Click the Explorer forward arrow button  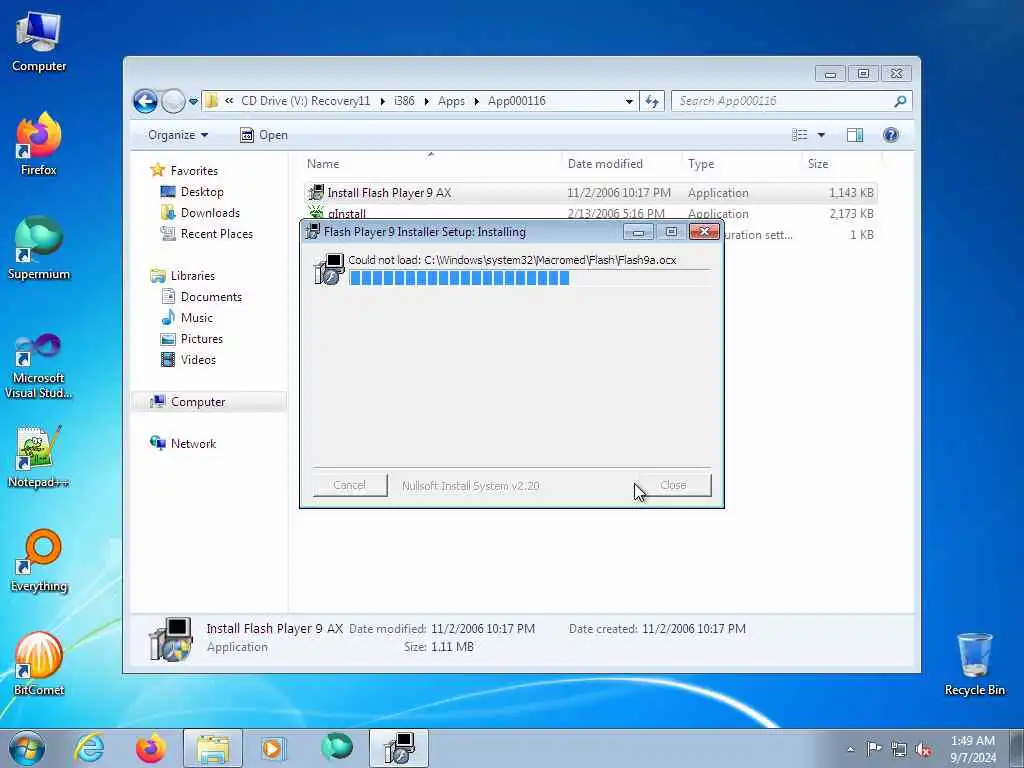pos(173,101)
